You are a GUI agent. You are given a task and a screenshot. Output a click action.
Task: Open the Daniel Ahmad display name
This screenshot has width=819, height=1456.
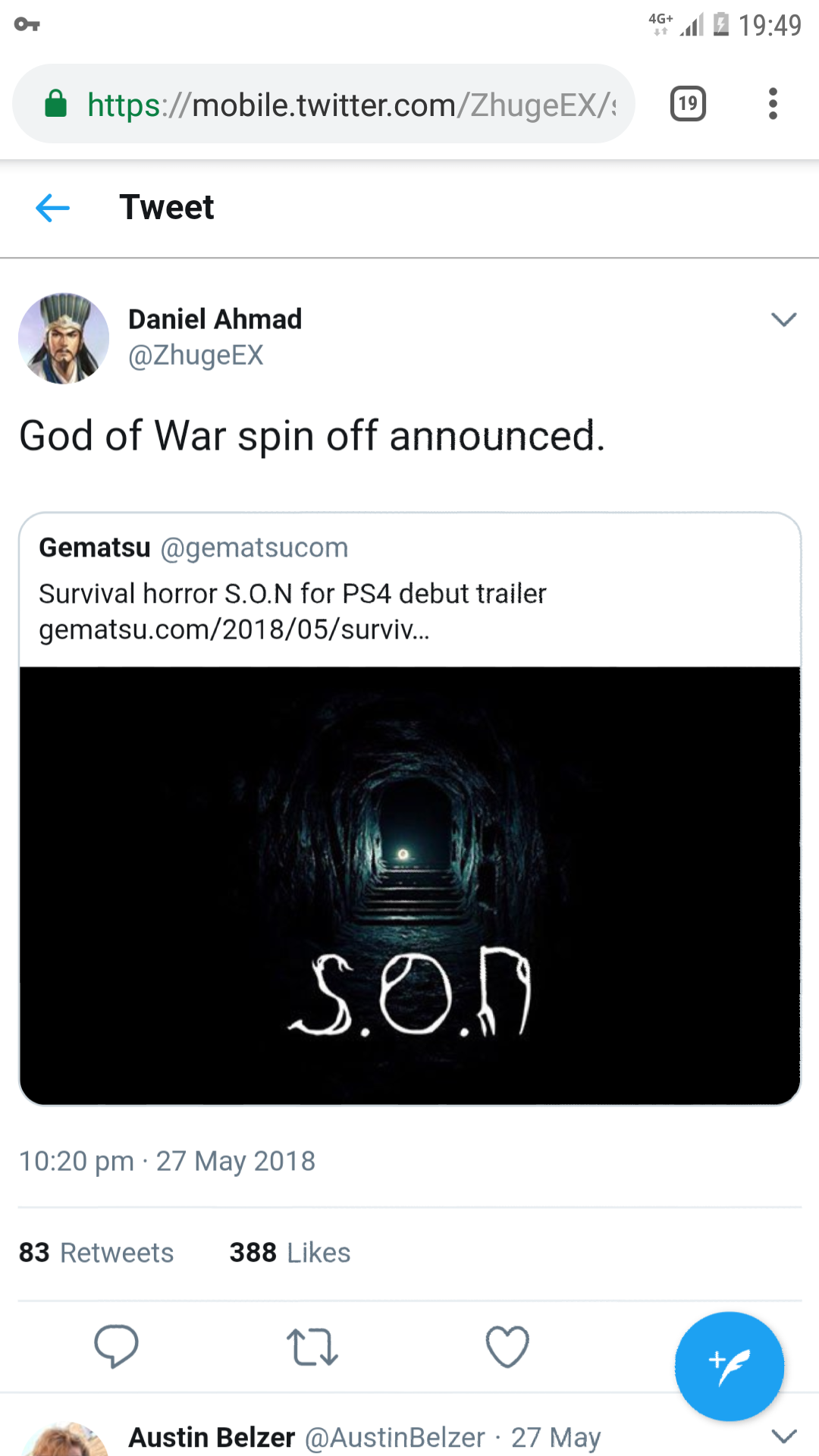[x=215, y=319]
